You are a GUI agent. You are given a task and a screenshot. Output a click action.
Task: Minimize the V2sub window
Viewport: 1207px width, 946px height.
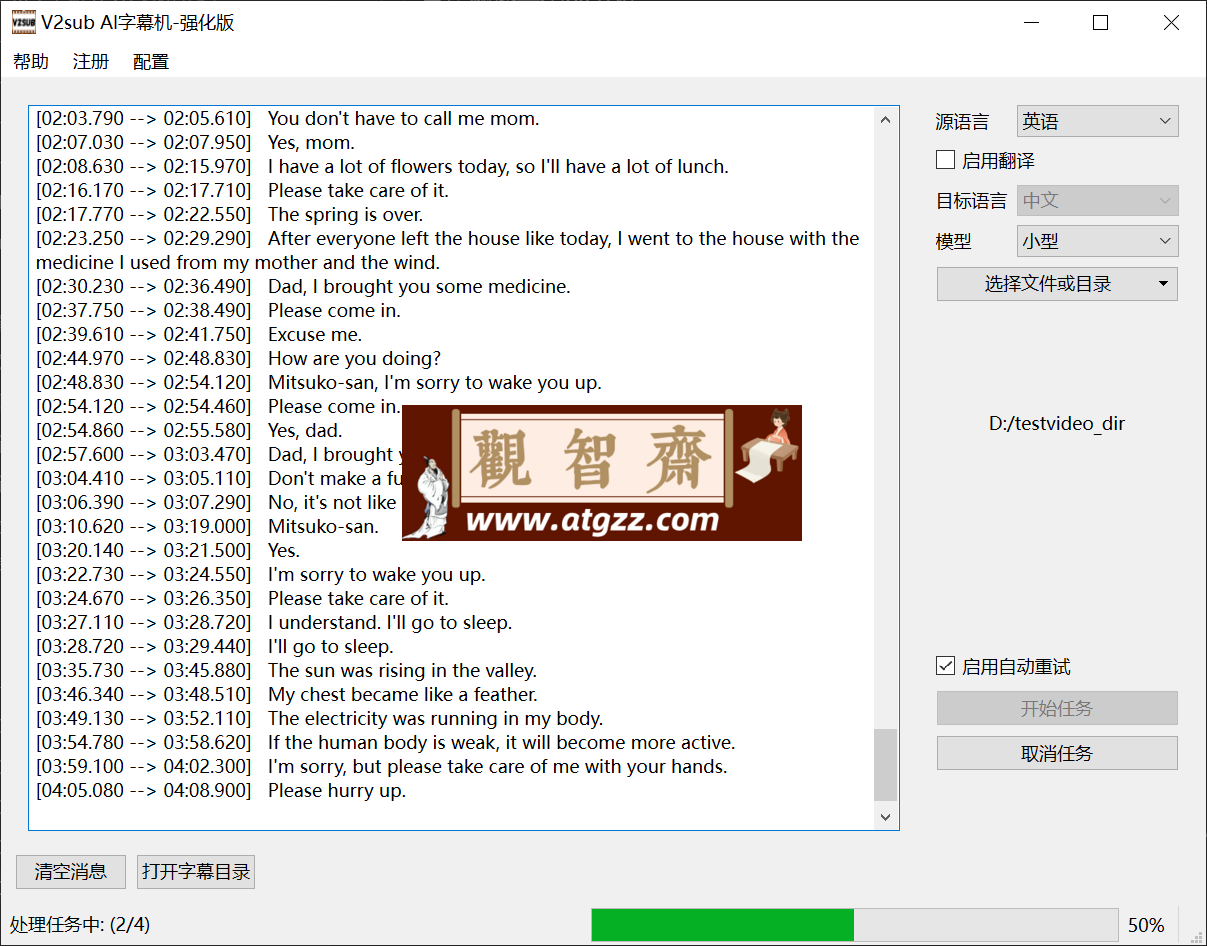[x=1031, y=23]
